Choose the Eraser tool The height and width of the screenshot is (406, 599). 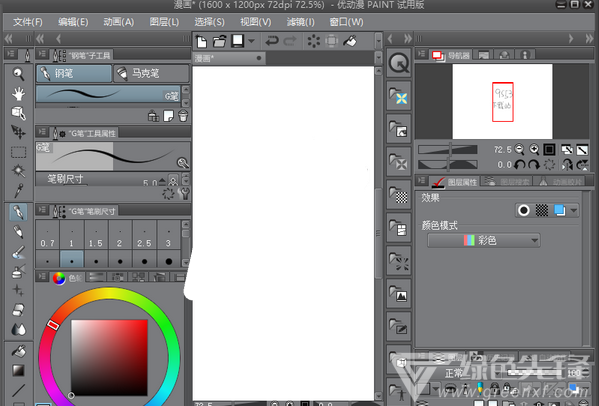tap(18, 309)
